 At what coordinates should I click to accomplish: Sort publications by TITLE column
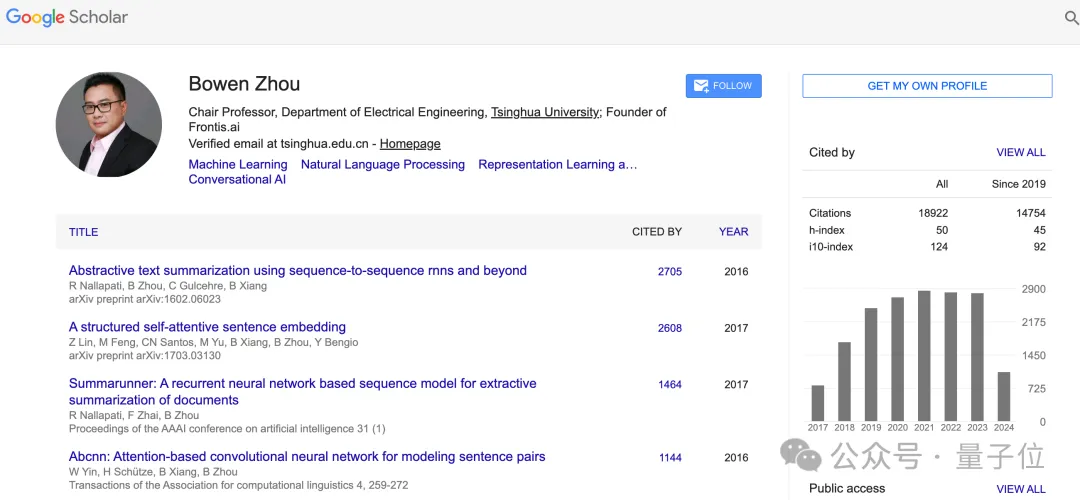pyautogui.click(x=84, y=232)
